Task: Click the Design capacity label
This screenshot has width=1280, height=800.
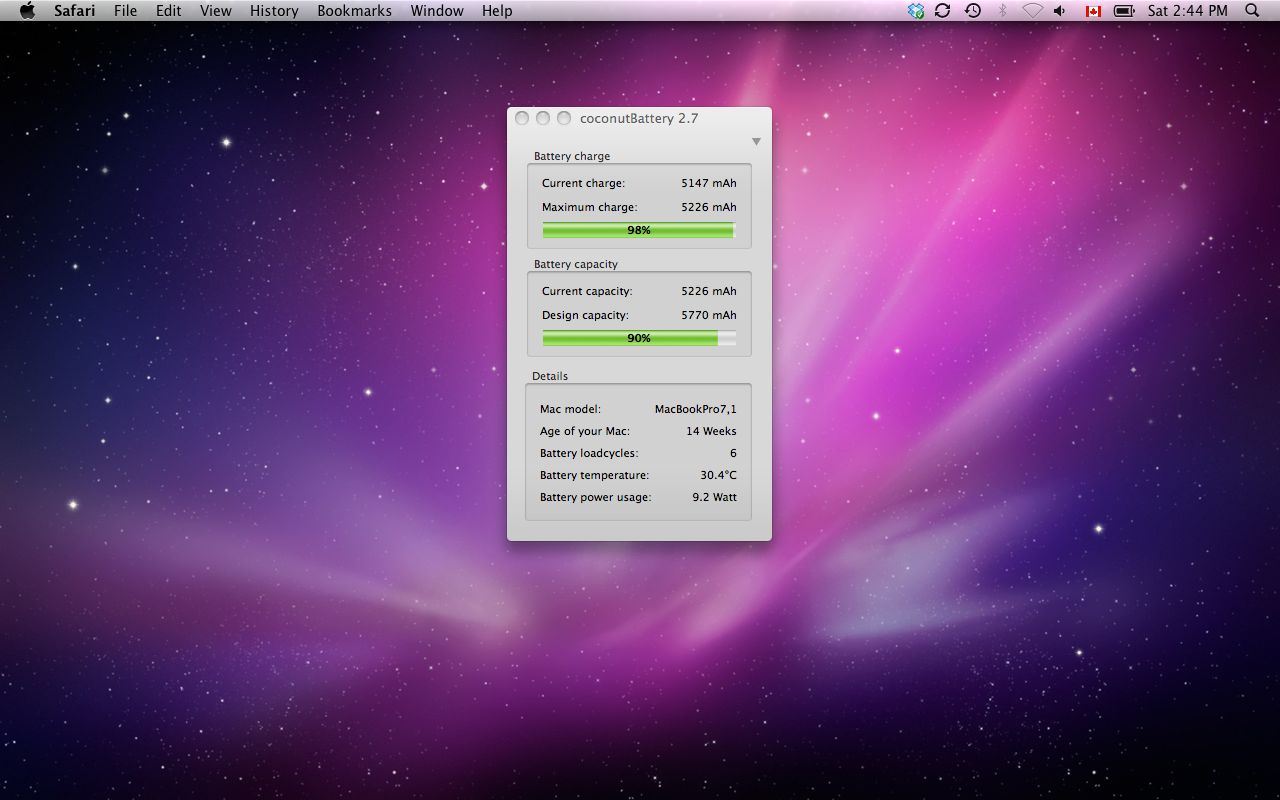Action: click(x=585, y=315)
